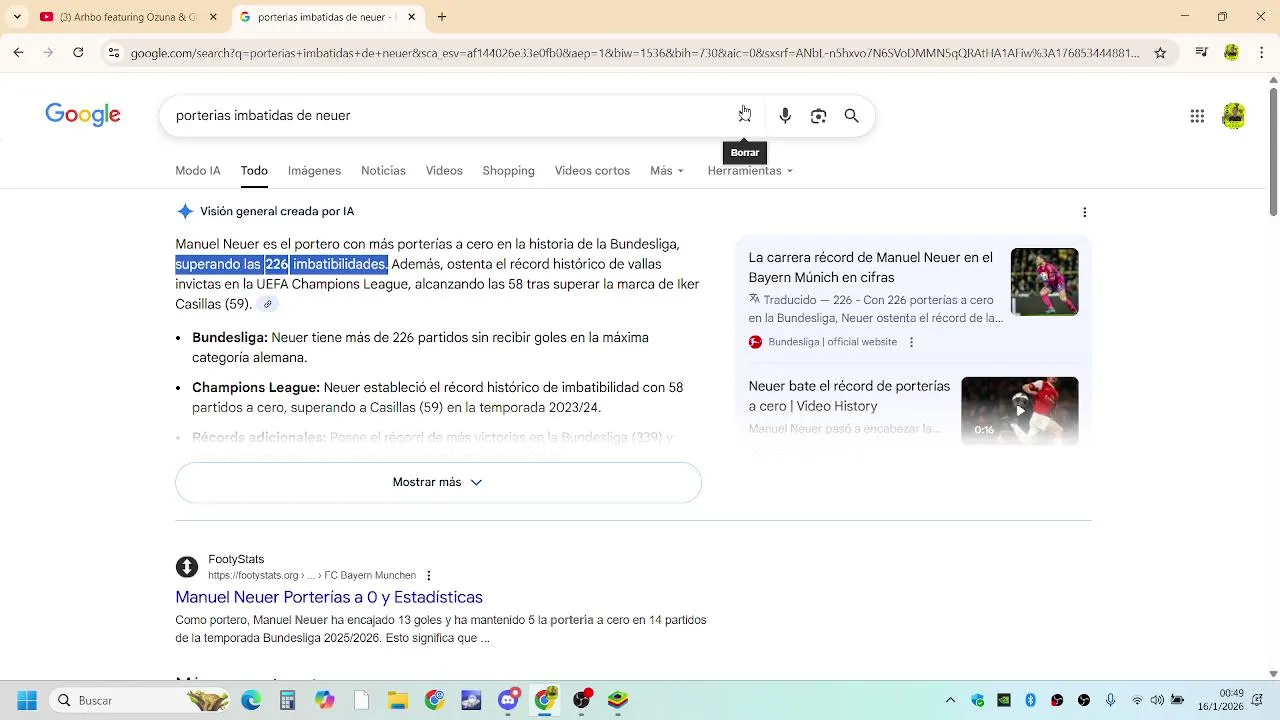Open the Google apps grid
This screenshot has width=1280, height=720.
tap(1197, 116)
